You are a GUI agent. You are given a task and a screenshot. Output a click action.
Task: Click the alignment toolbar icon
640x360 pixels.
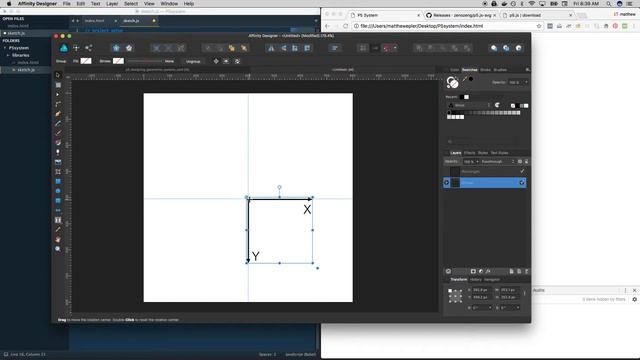[335, 48]
